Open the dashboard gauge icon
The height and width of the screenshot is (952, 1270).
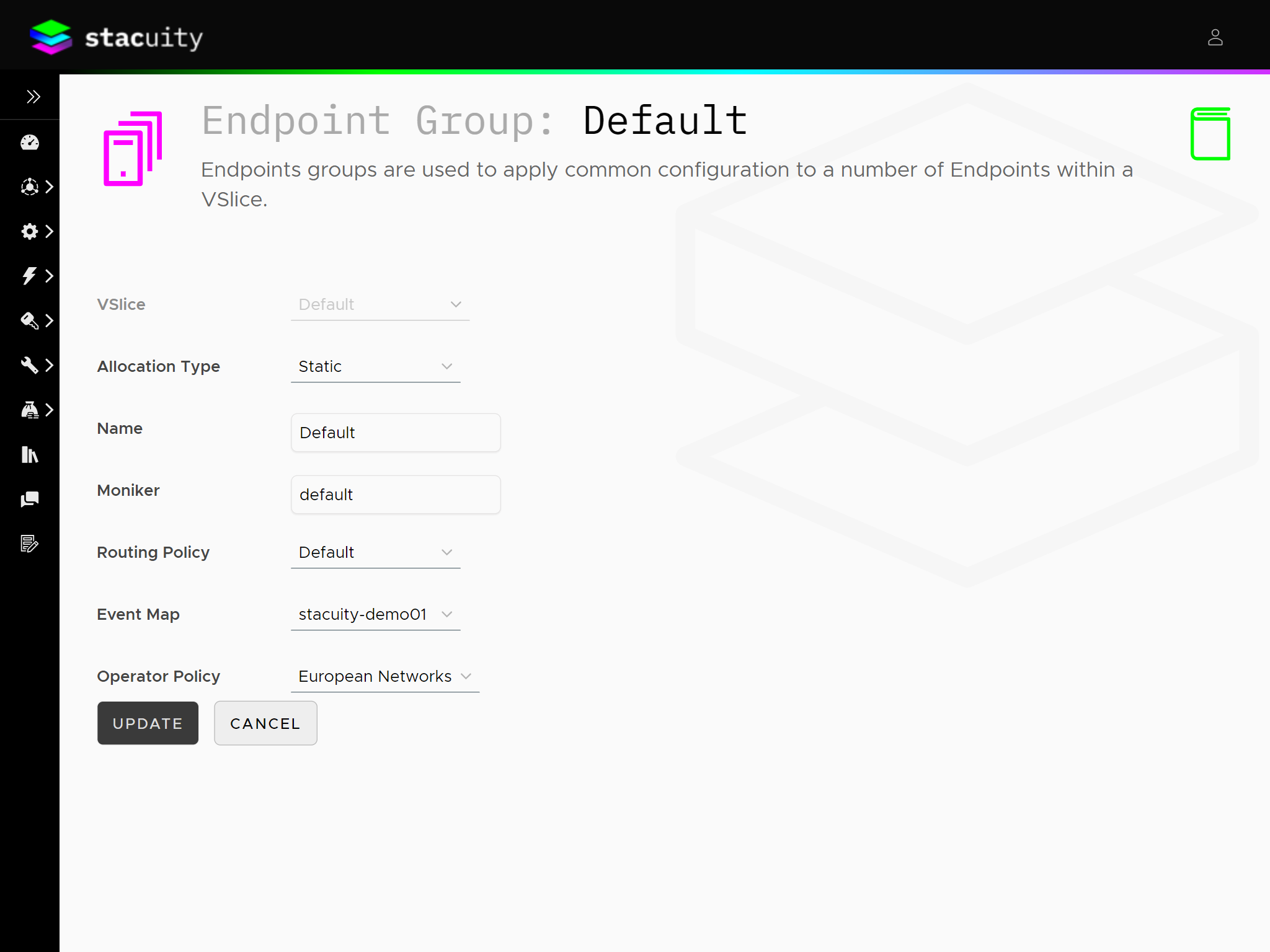coord(29,143)
